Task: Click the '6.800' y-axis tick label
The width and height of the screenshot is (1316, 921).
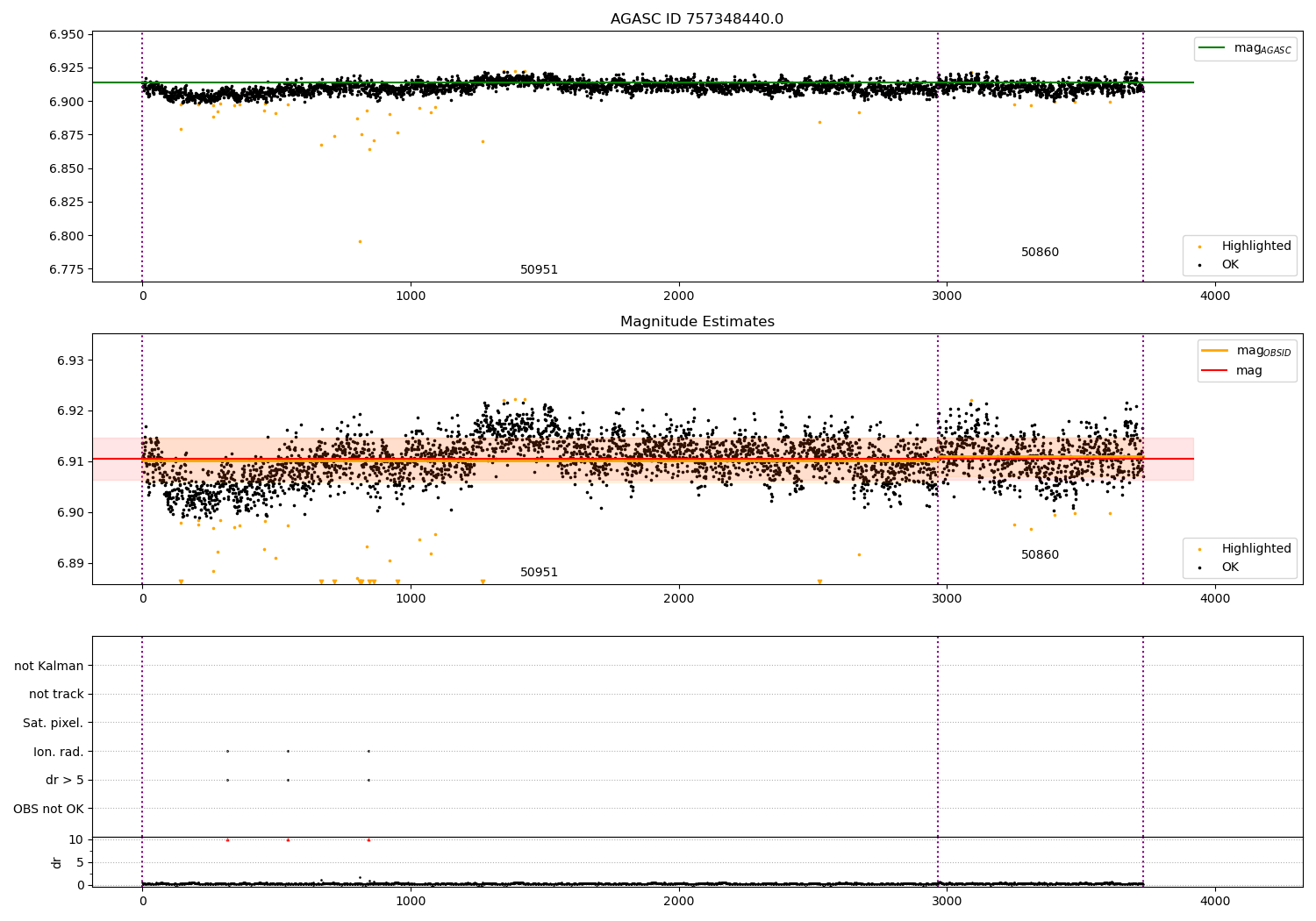Action: [67, 236]
